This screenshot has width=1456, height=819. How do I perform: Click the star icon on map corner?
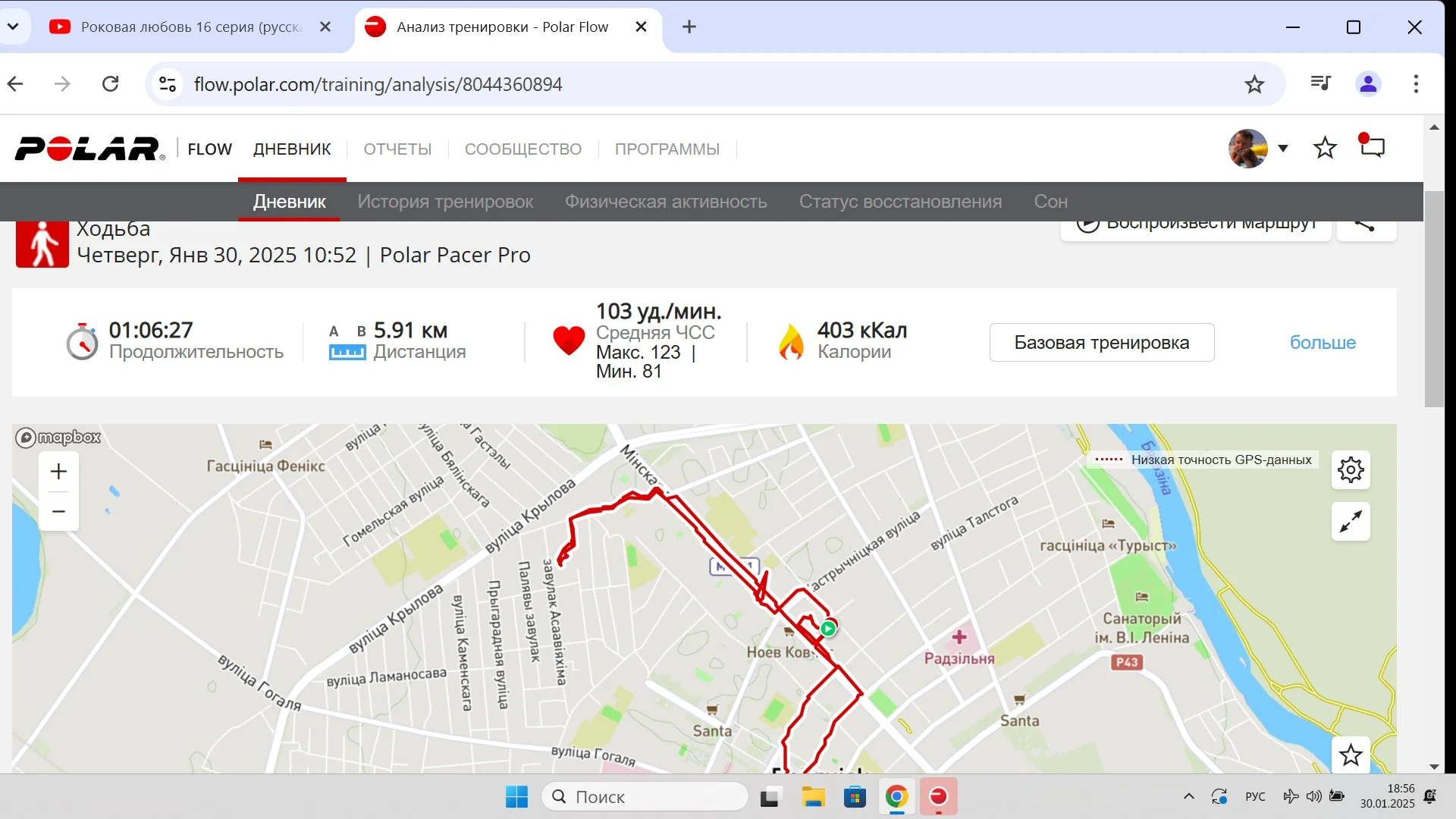click(x=1351, y=755)
